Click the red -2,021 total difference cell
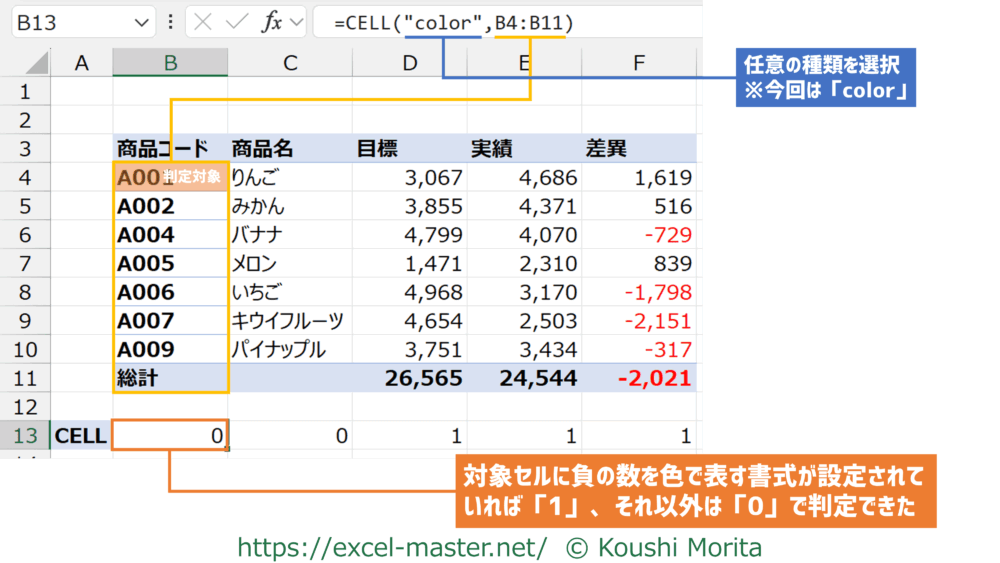1000x563 pixels. pyautogui.click(x=639, y=378)
